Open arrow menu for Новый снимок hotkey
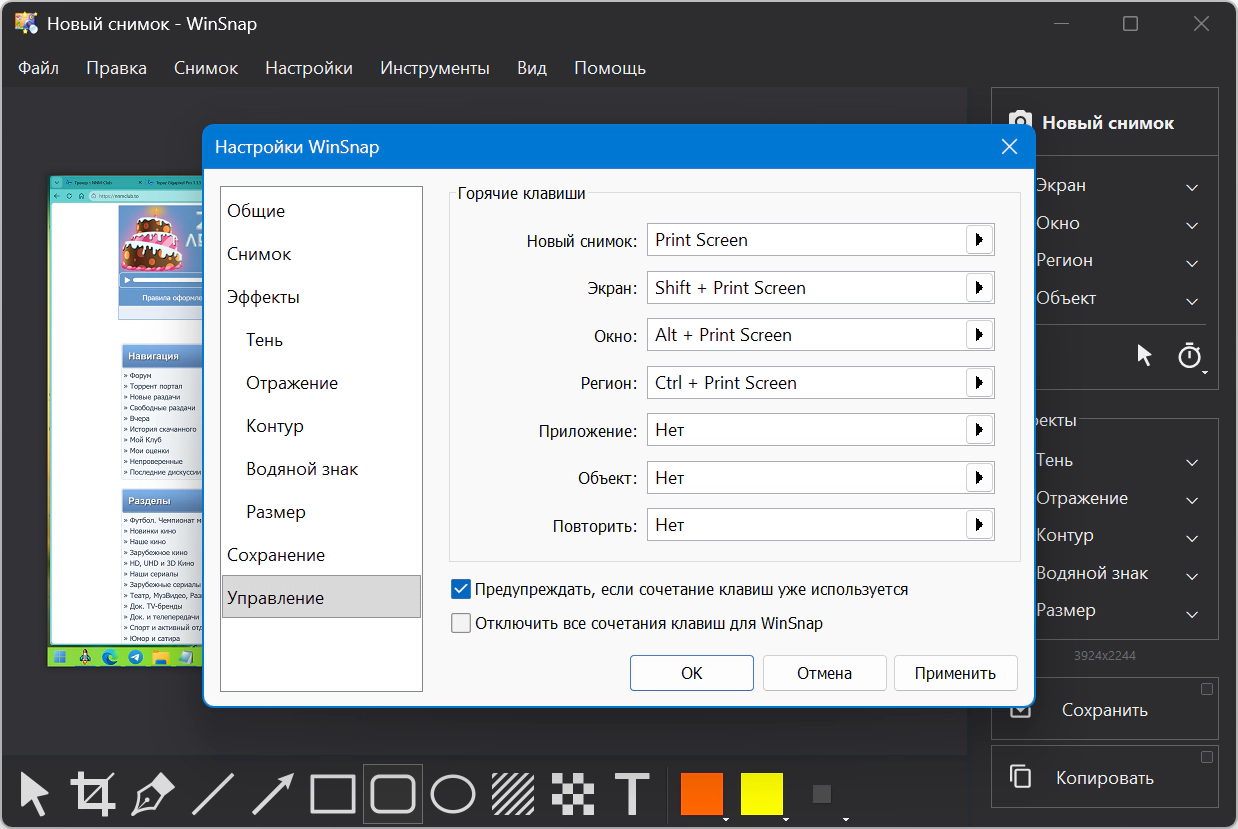1238x829 pixels. pyautogui.click(x=979, y=240)
